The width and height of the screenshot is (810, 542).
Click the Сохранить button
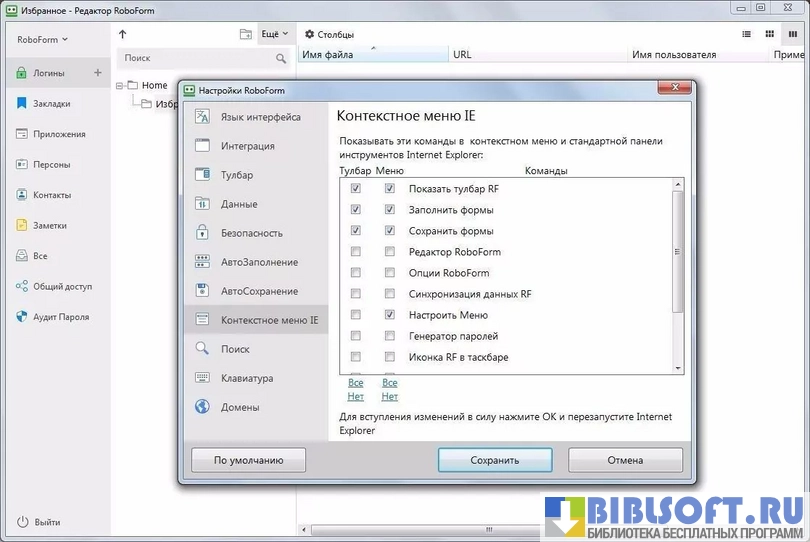pyautogui.click(x=495, y=461)
